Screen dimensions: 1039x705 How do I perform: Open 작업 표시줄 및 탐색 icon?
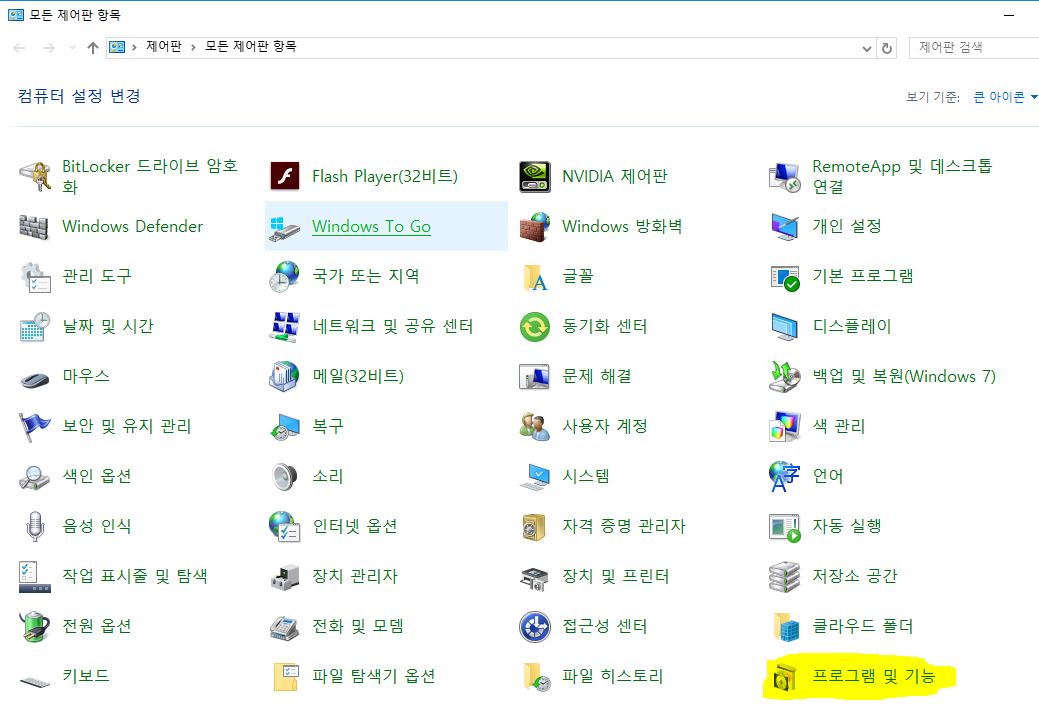pyautogui.click(x=35, y=576)
